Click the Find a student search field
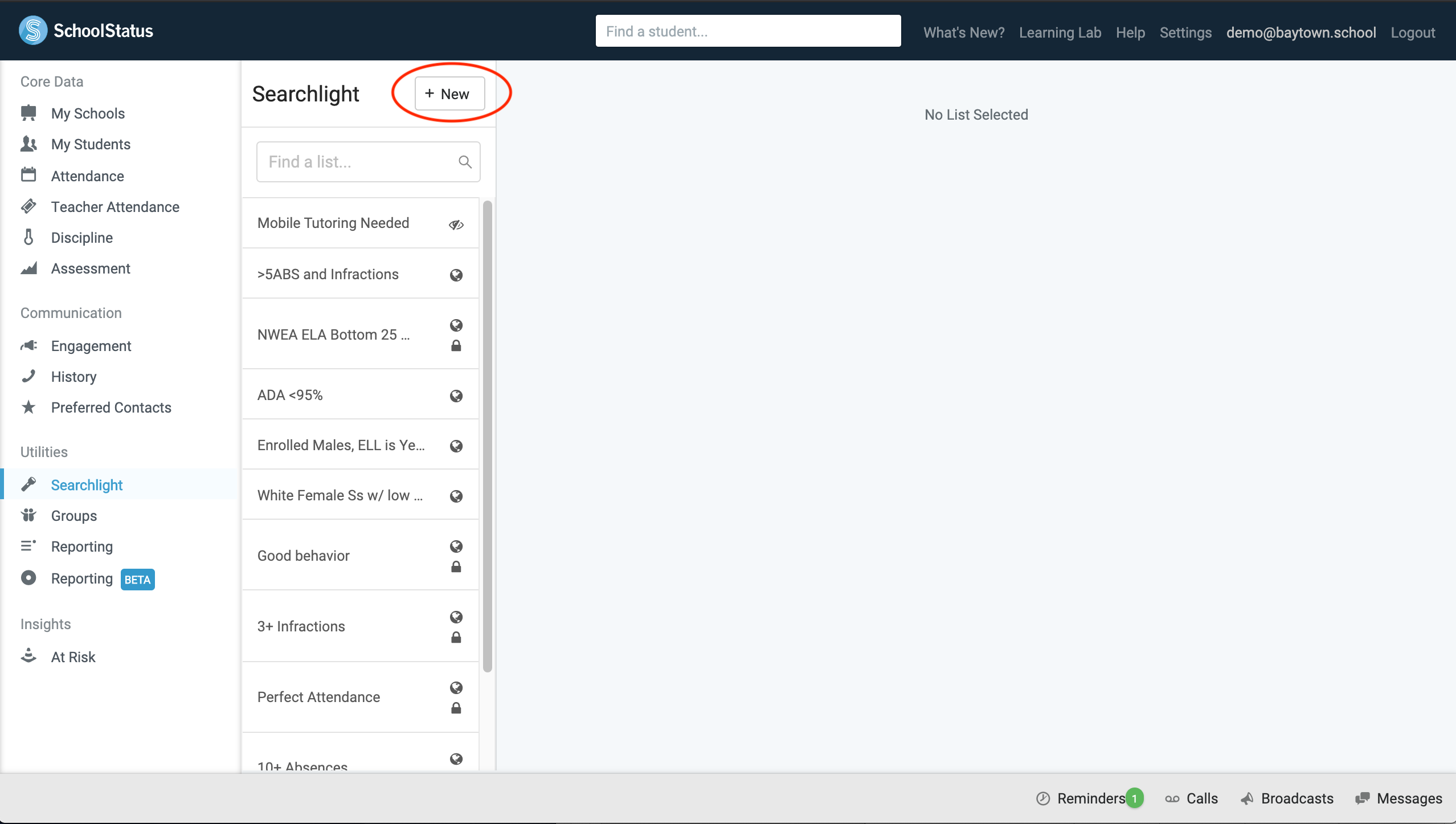1456x824 pixels. [748, 31]
